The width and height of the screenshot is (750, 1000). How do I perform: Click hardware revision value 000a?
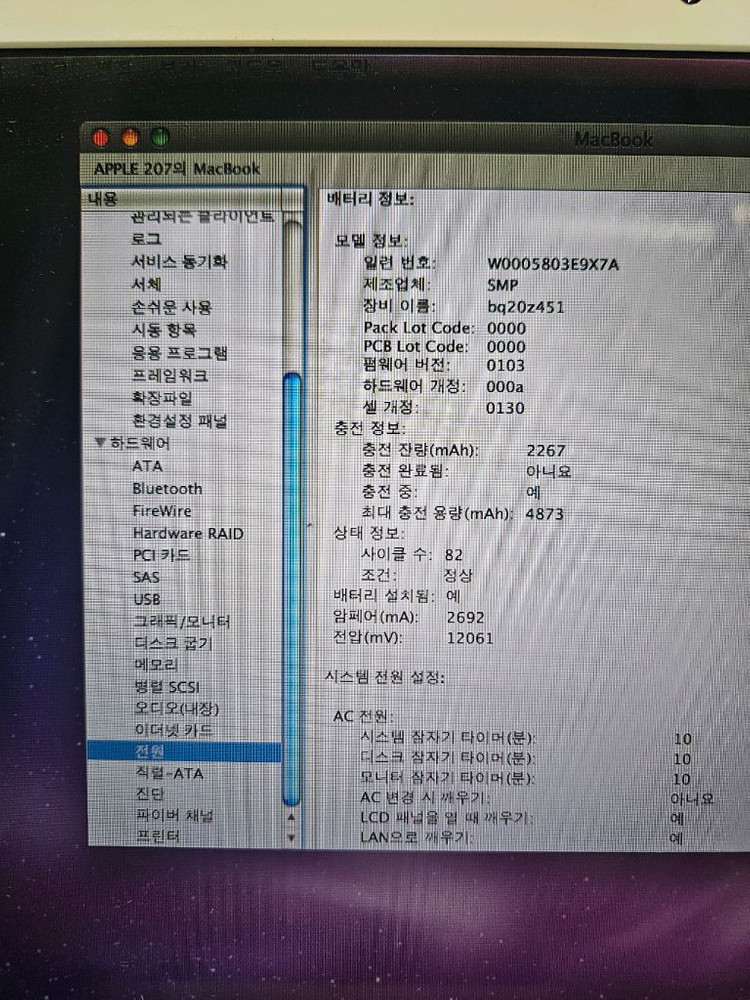504,386
